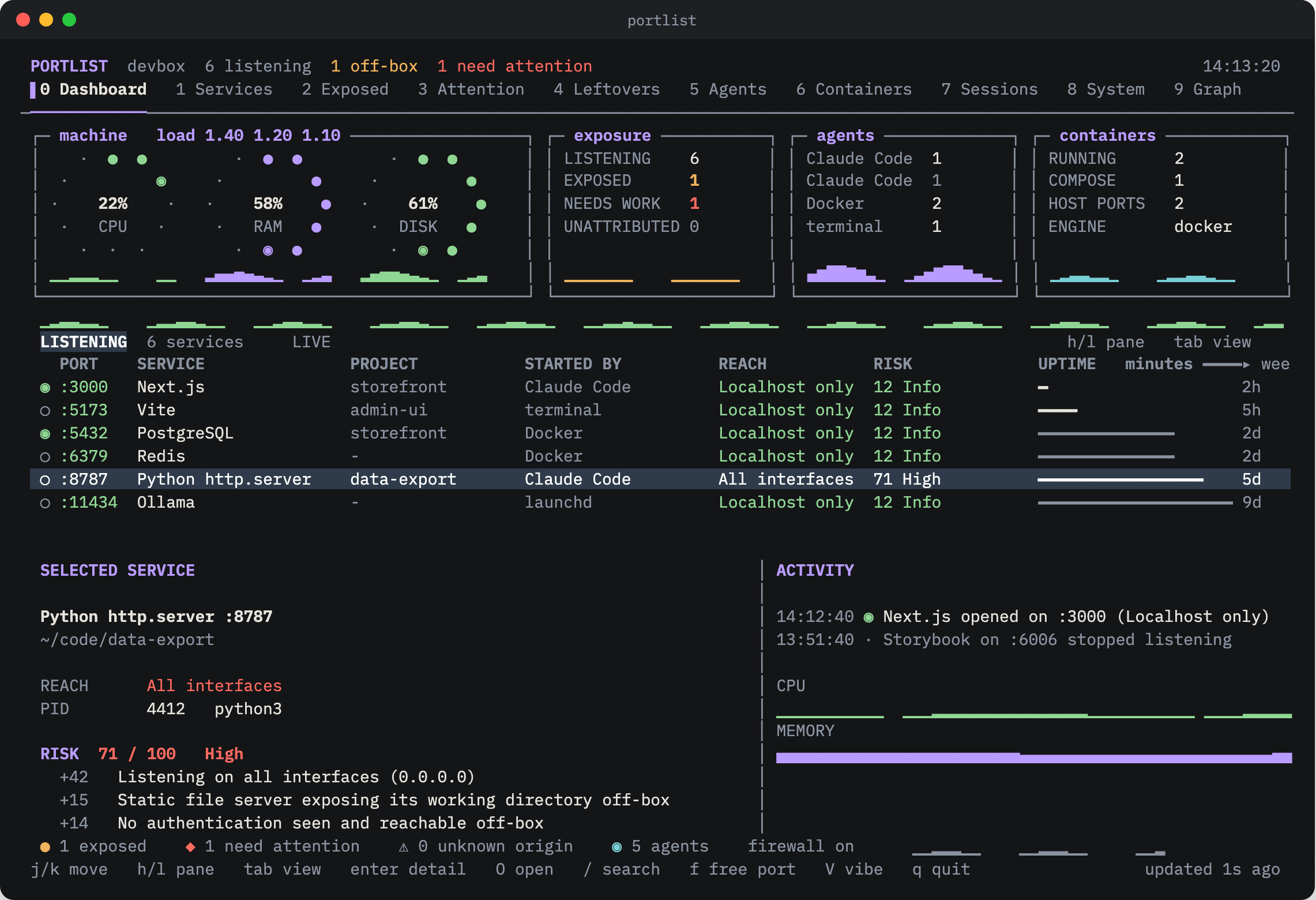1316x900 pixels.
Task: Click the macOS yellow minimize button
Action: 46,20
